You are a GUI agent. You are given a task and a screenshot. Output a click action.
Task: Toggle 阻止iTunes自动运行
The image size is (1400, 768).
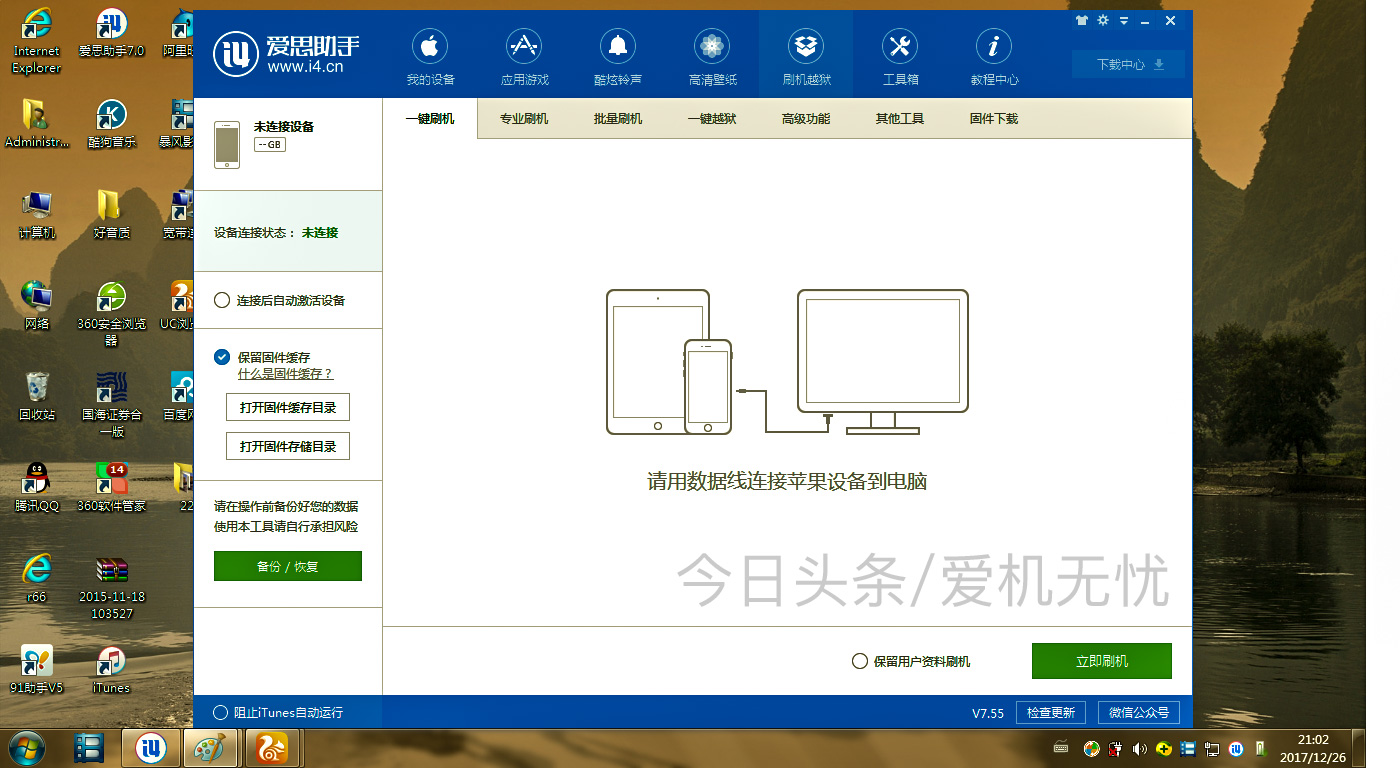click(x=221, y=712)
